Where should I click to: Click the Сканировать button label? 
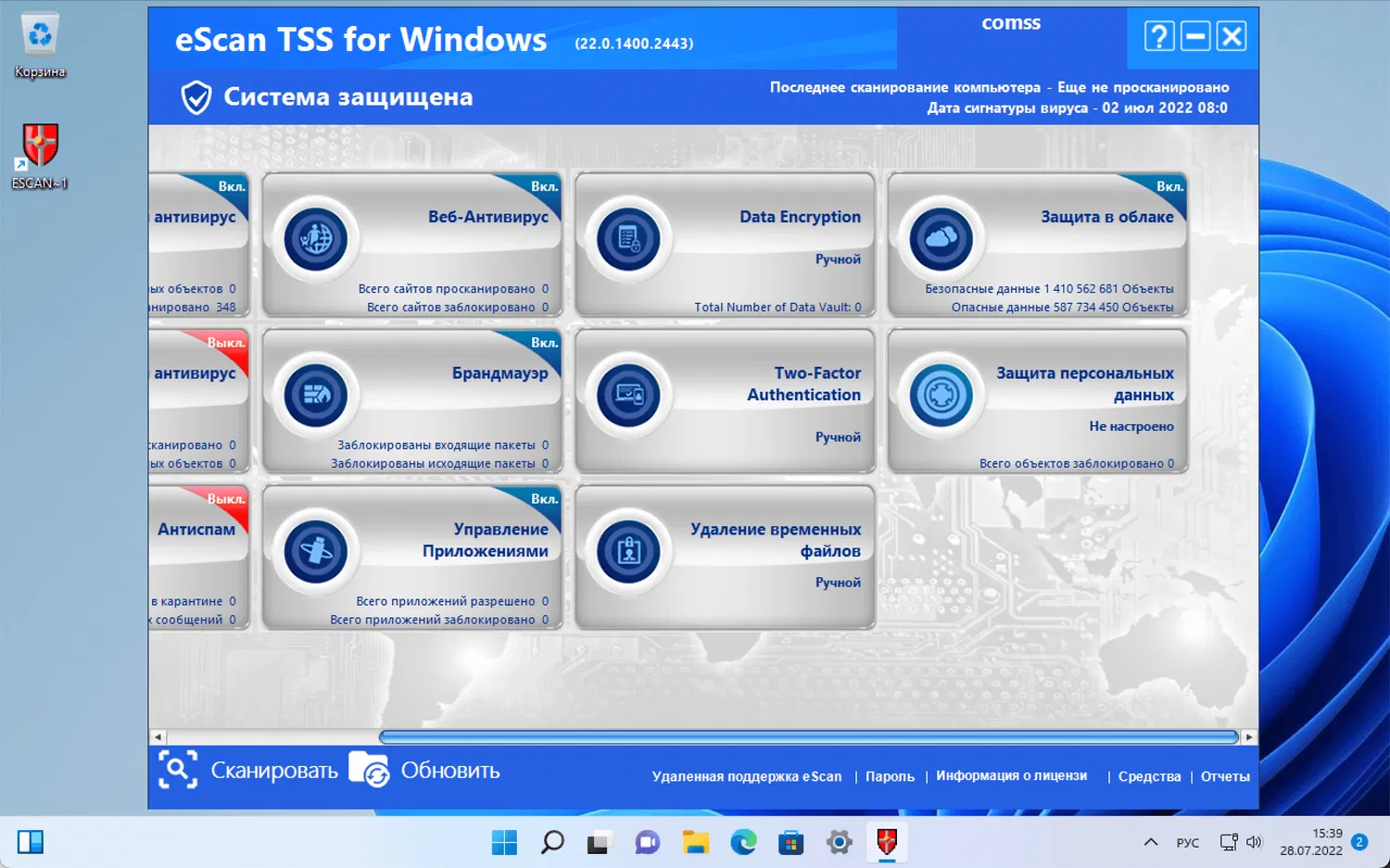(274, 771)
